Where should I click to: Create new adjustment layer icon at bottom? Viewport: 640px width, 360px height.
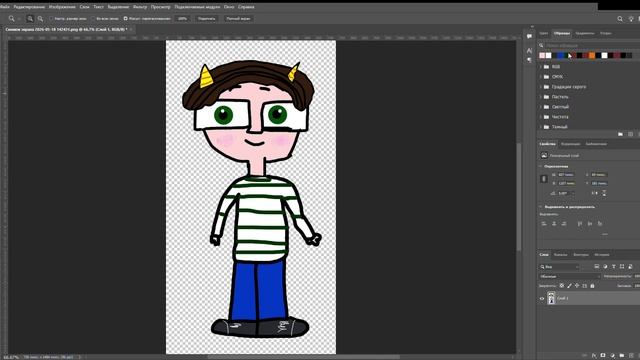612,356
